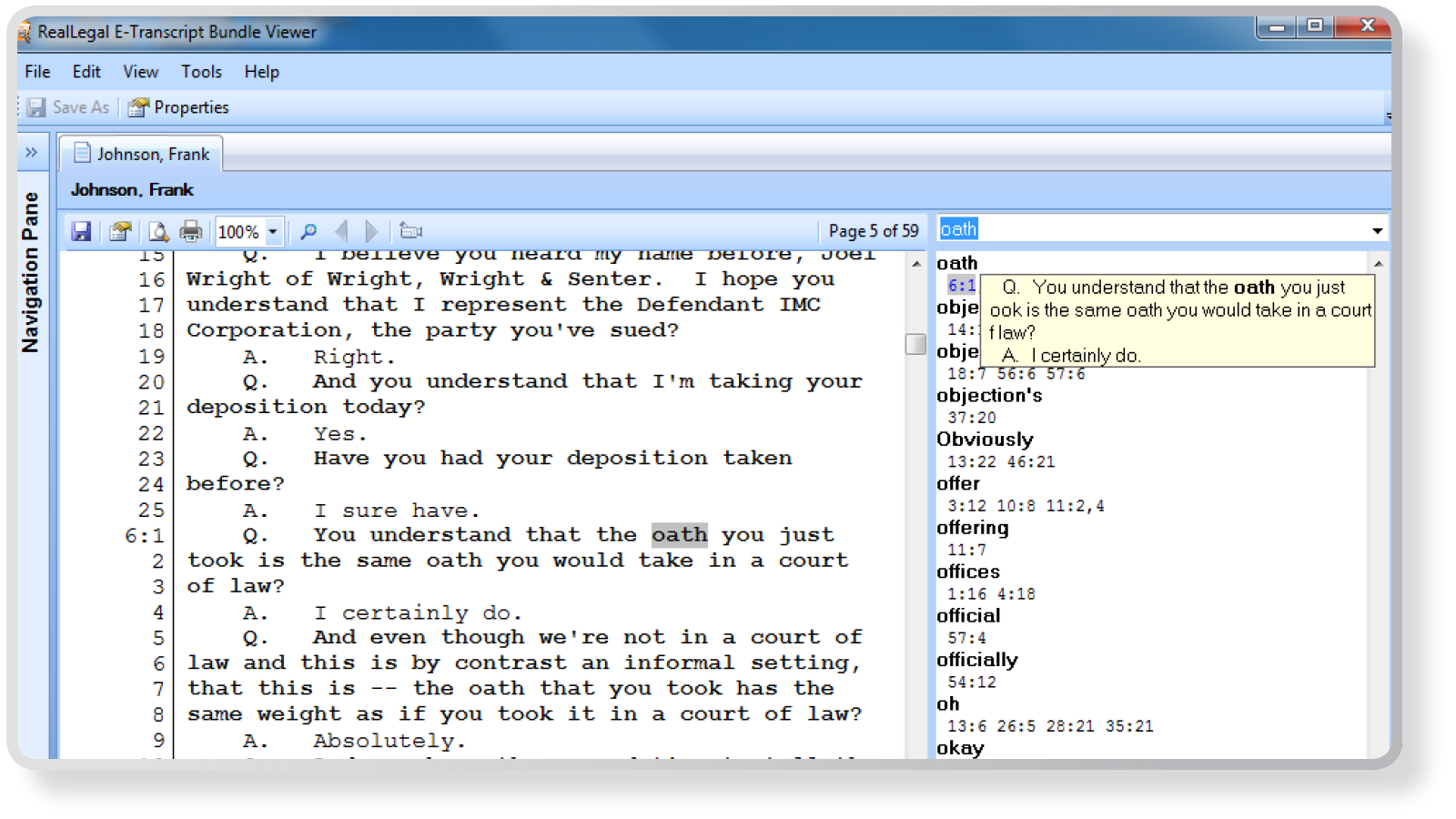Go to previous search result arrow
Viewport: 1456px width, 819px height.
pyautogui.click(x=342, y=231)
